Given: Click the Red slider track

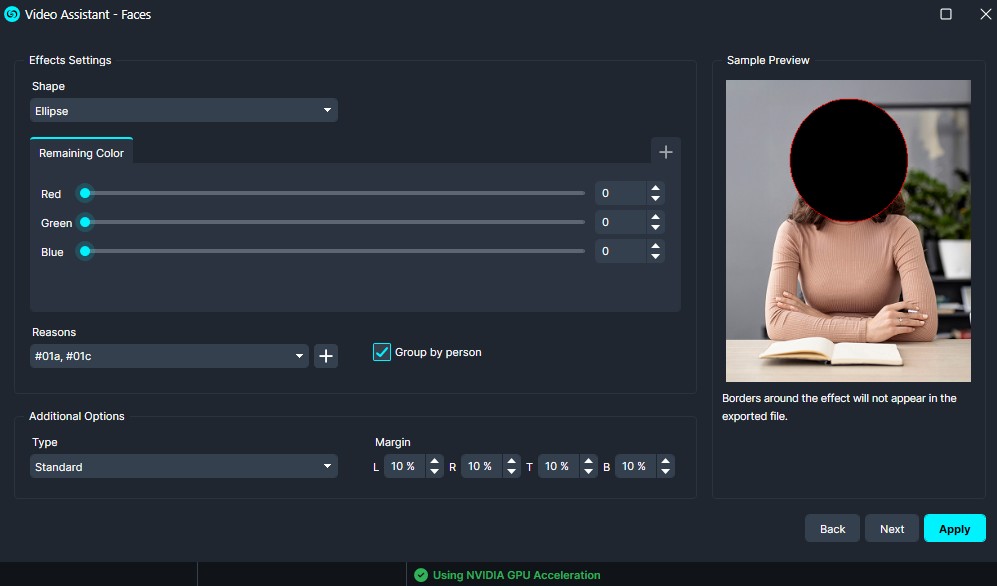Looking at the screenshot, I should (x=334, y=193).
